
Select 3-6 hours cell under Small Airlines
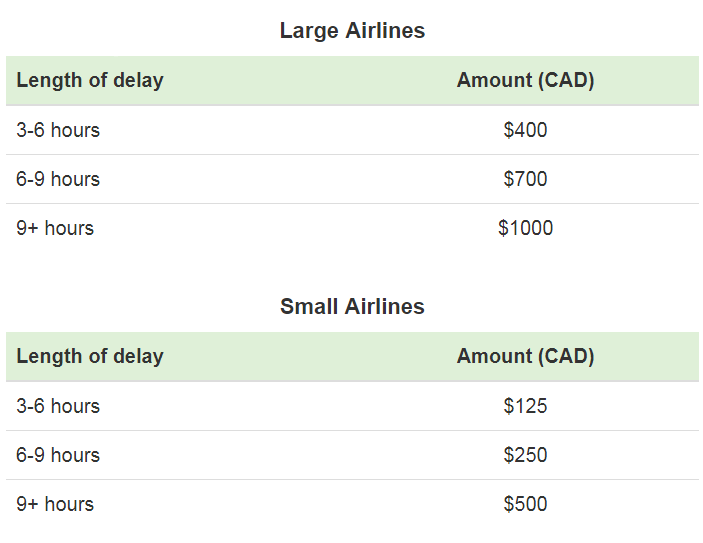pos(58,406)
